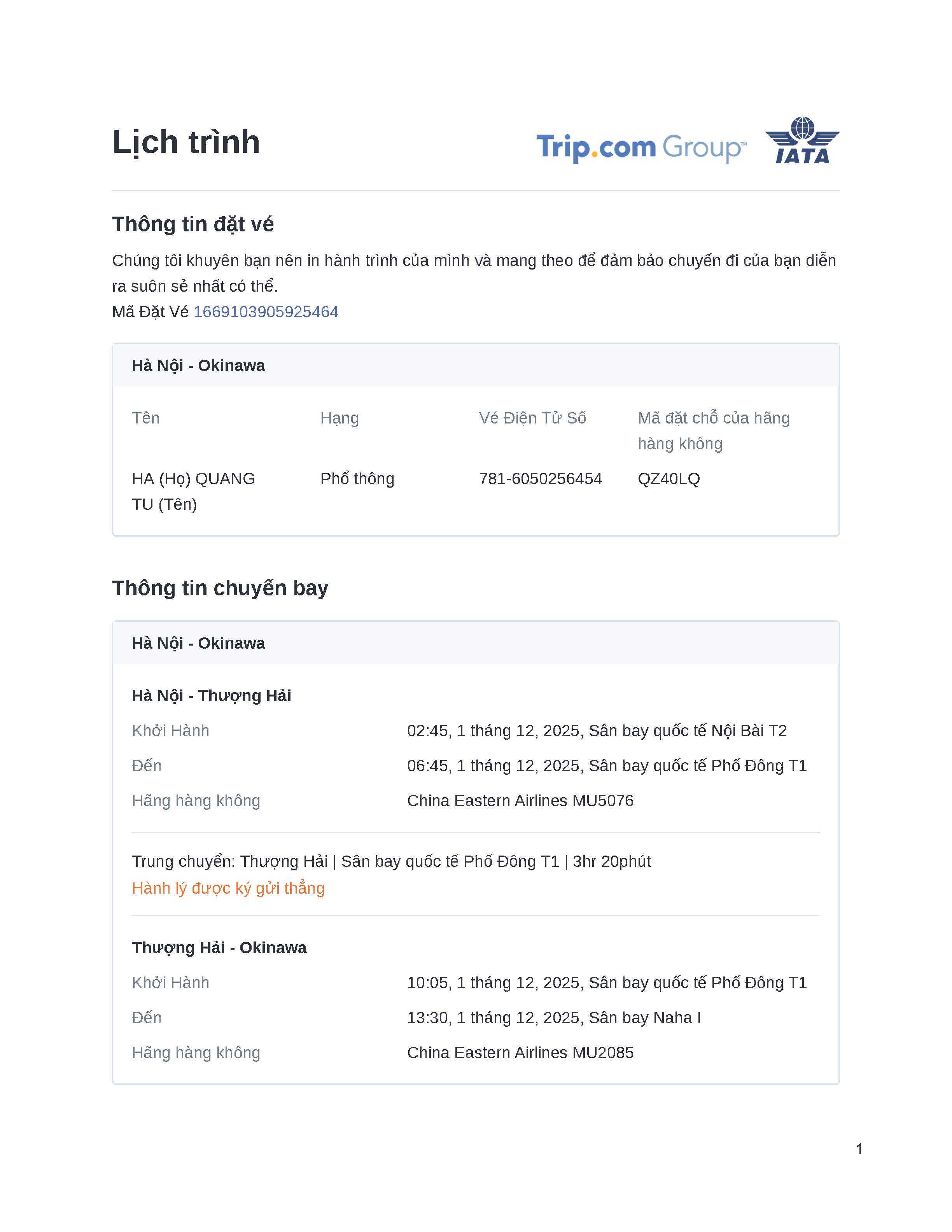
Task: Click the IATA winged globe logo
Action: click(802, 140)
